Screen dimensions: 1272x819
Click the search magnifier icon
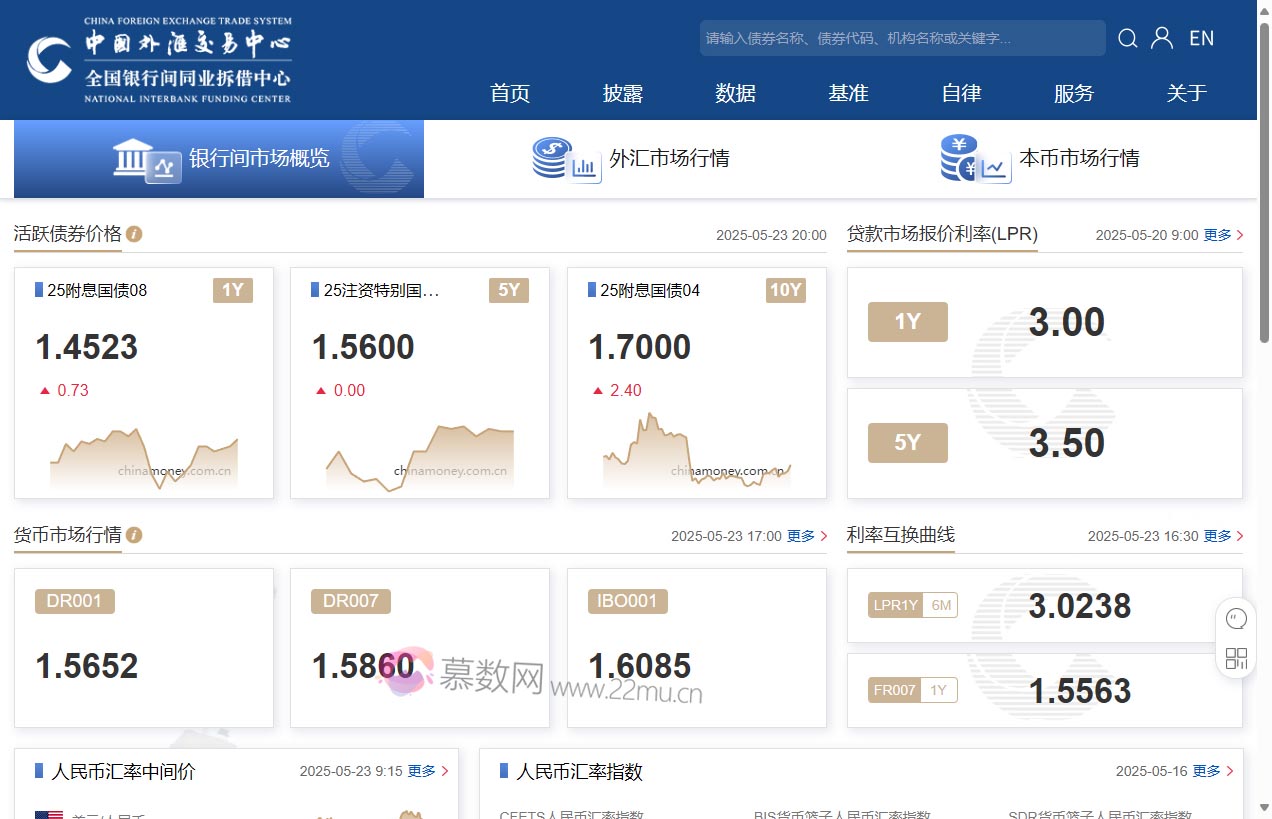coord(1127,38)
